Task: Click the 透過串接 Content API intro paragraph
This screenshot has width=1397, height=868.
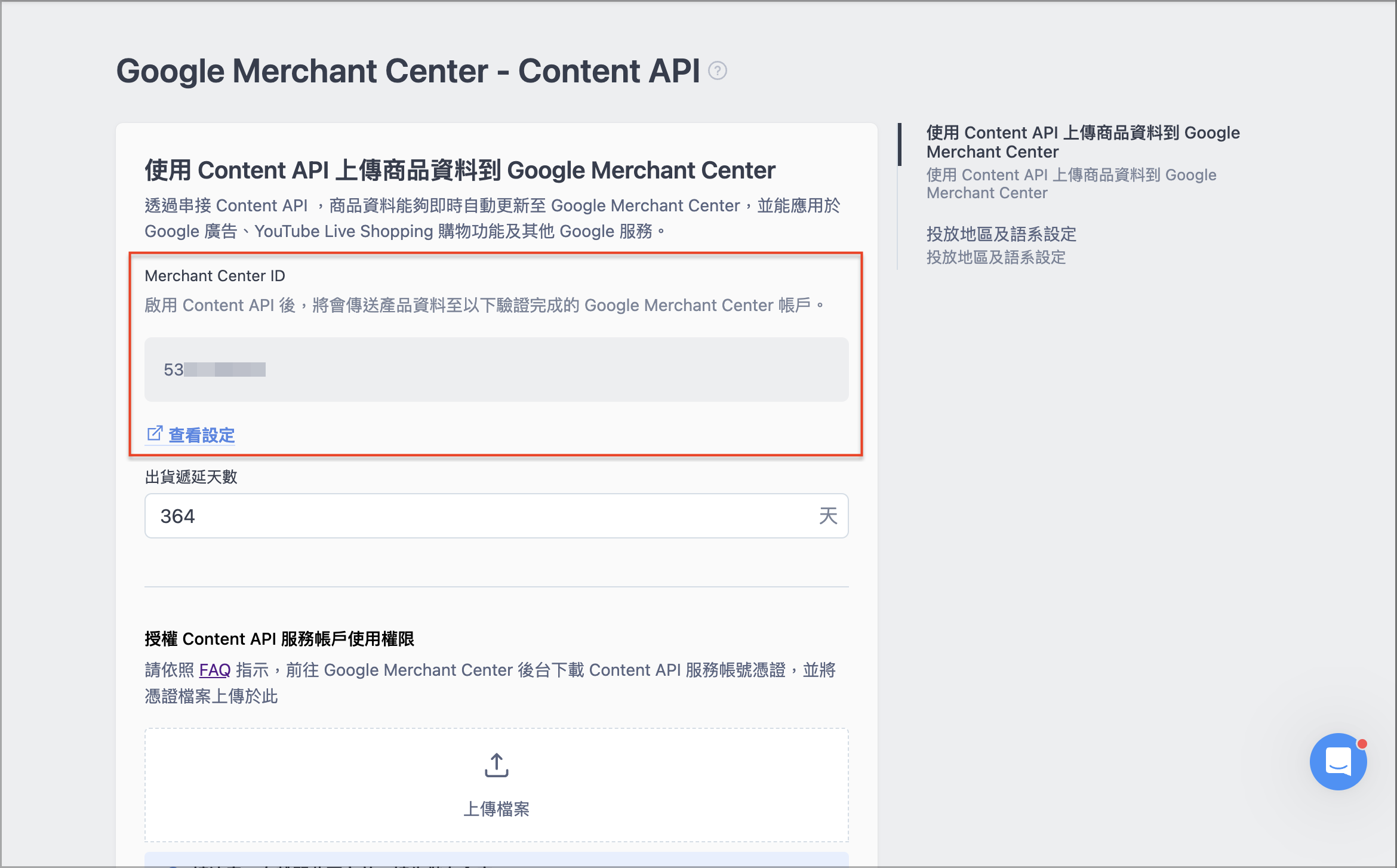Action: (x=493, y=218)
